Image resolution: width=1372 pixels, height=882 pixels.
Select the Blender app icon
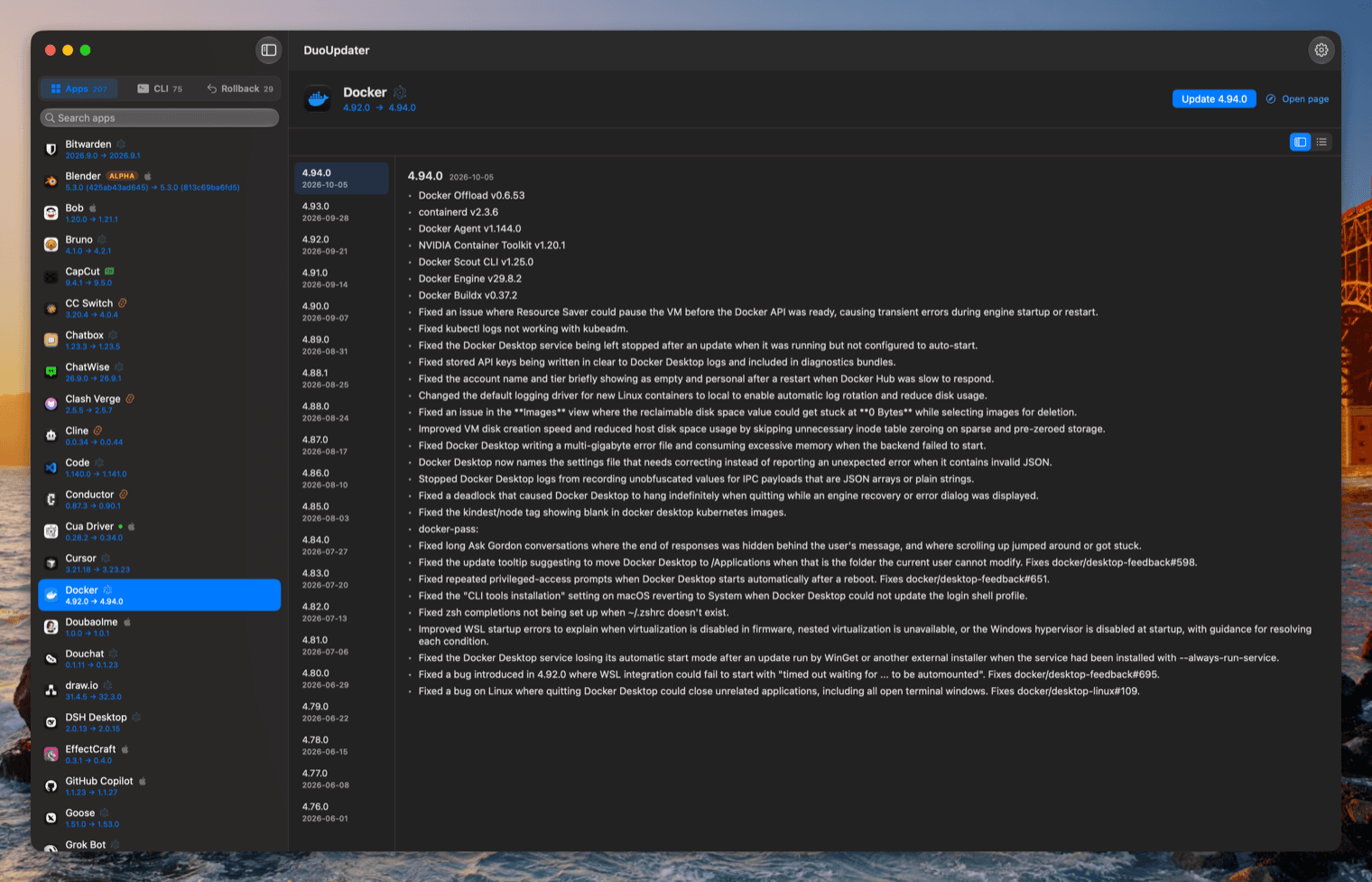click(51, 181)
